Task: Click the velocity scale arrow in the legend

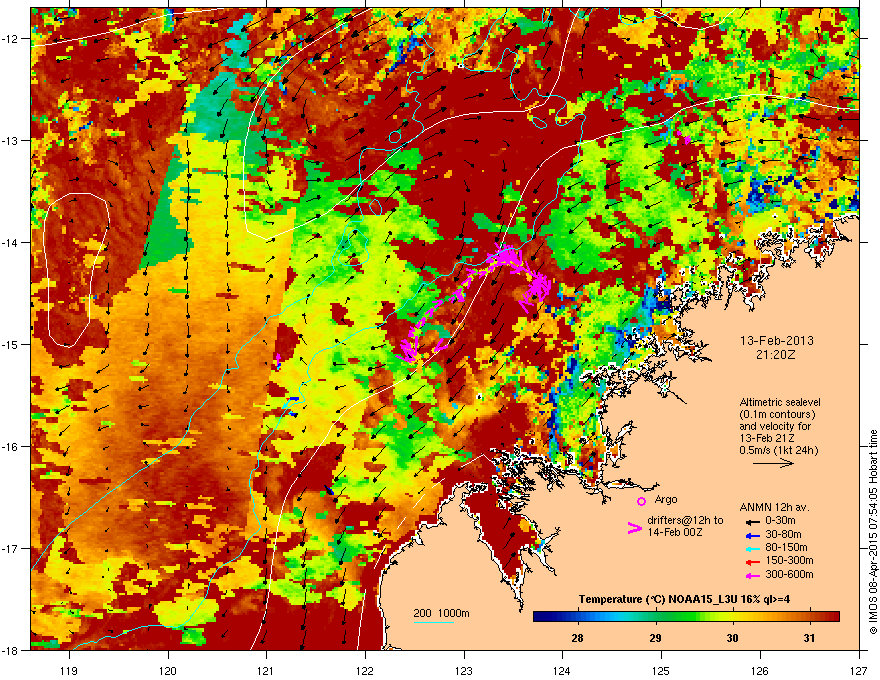Action: point(773,463)
